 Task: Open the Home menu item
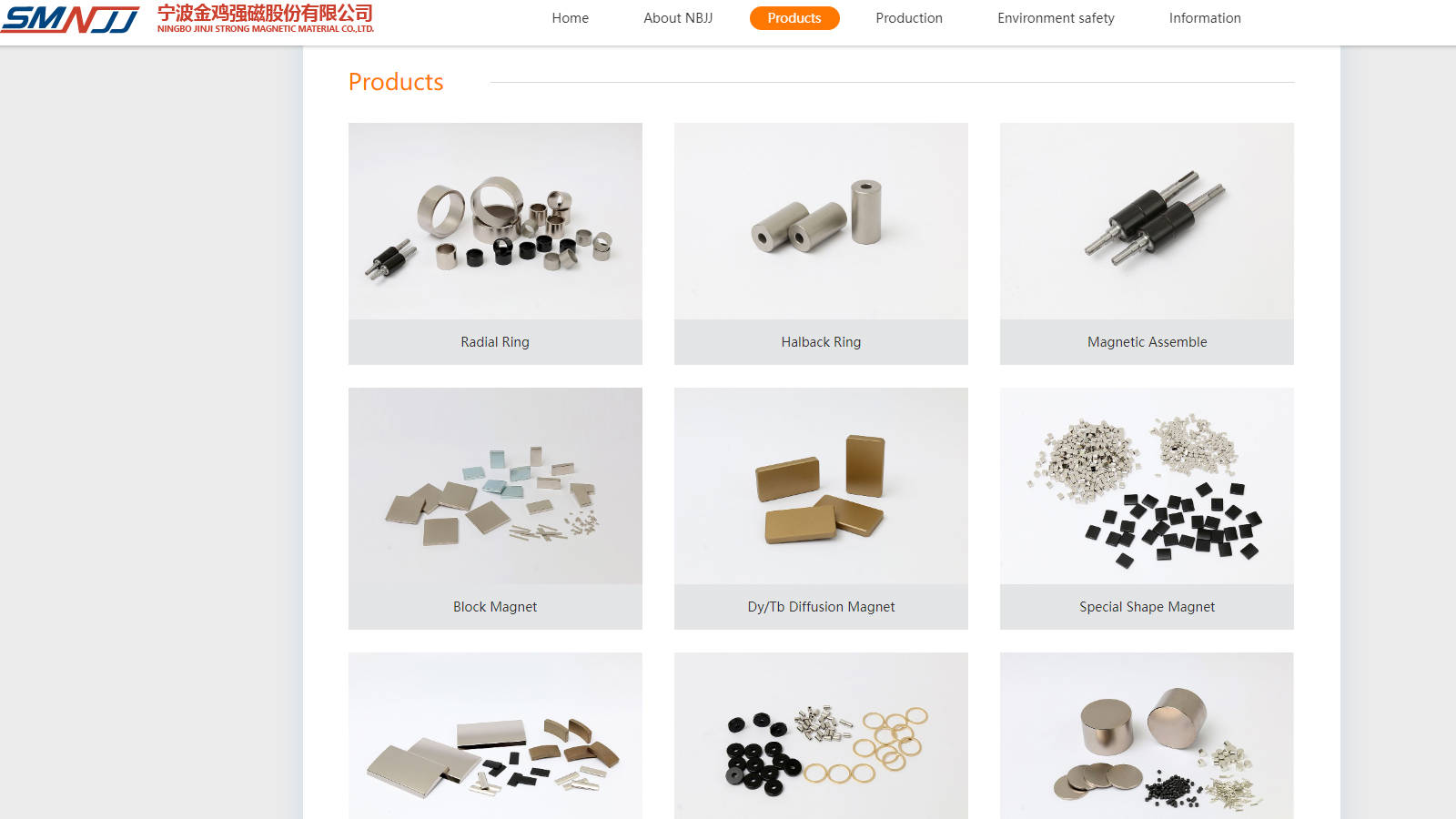click(570, 18)
